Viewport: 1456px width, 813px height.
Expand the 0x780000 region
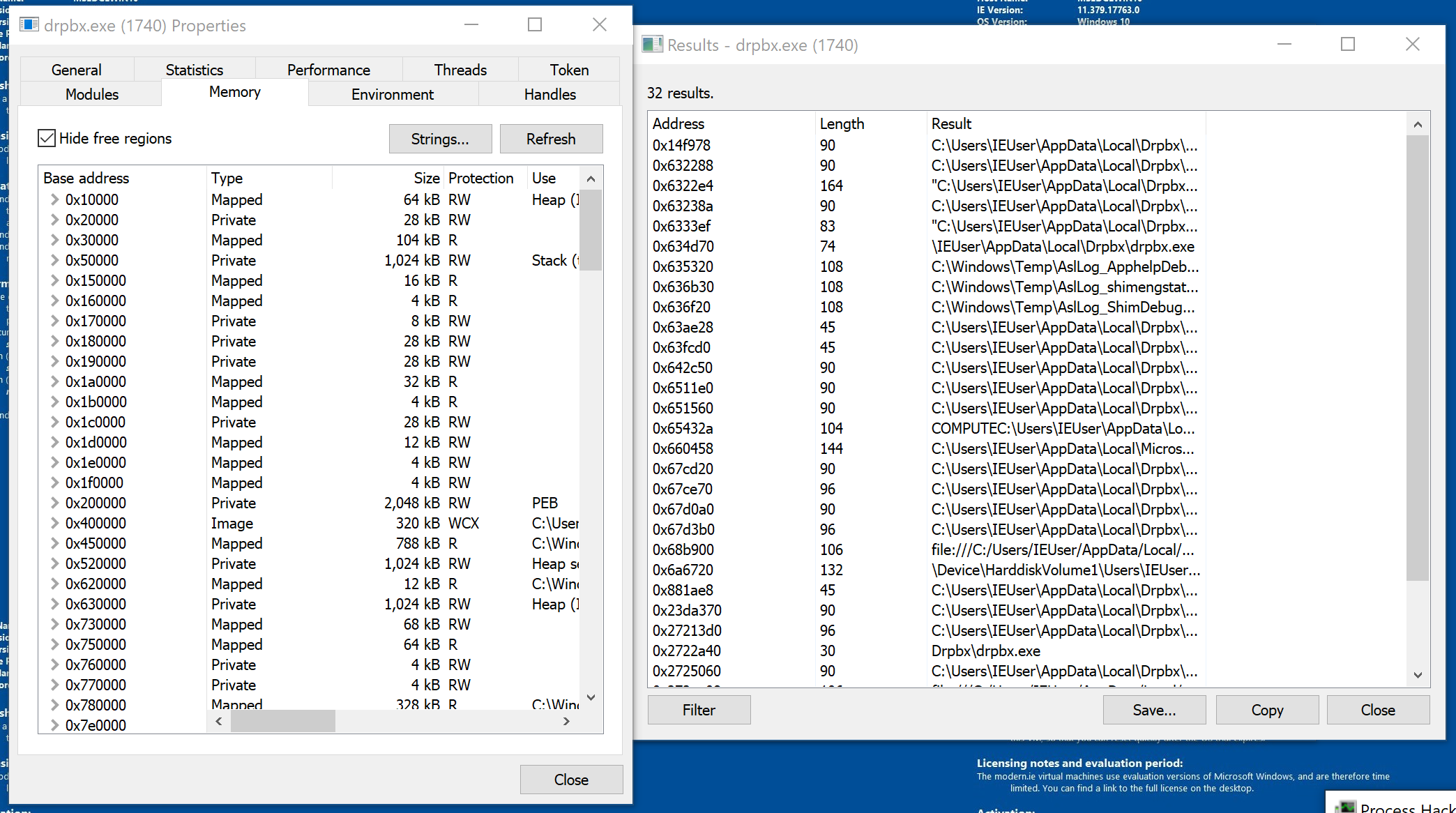coord(54,705)
